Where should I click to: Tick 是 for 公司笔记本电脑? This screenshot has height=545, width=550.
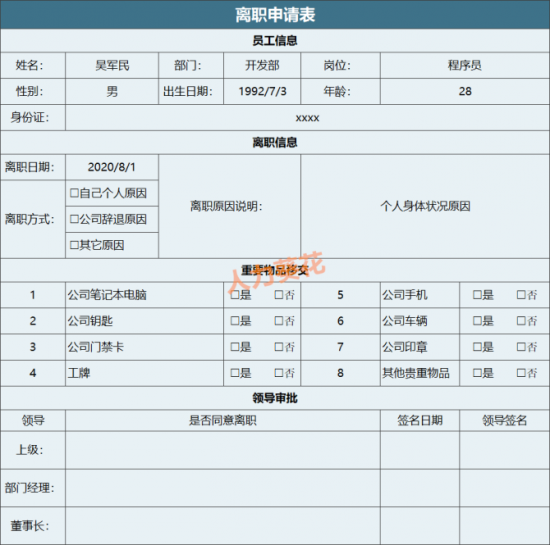click(x=235, y=295)
